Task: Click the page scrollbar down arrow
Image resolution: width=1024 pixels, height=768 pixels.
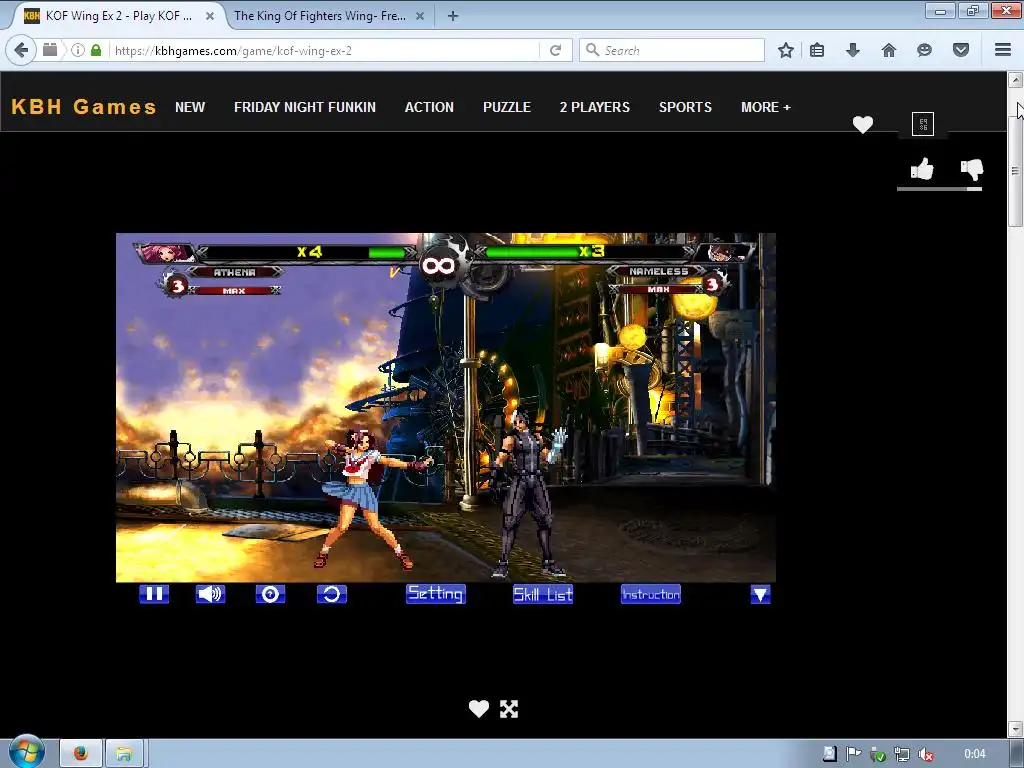Action: point(1015,728)
